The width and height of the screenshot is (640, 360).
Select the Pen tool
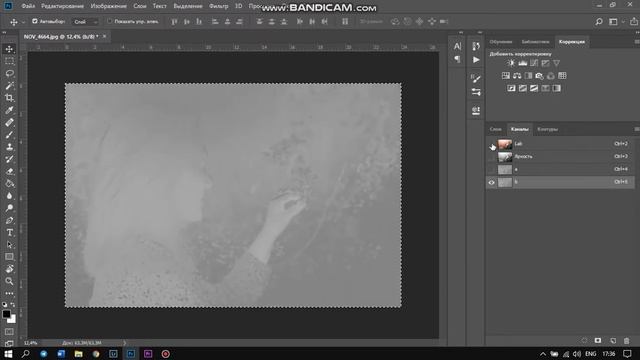tap(9, 220)
